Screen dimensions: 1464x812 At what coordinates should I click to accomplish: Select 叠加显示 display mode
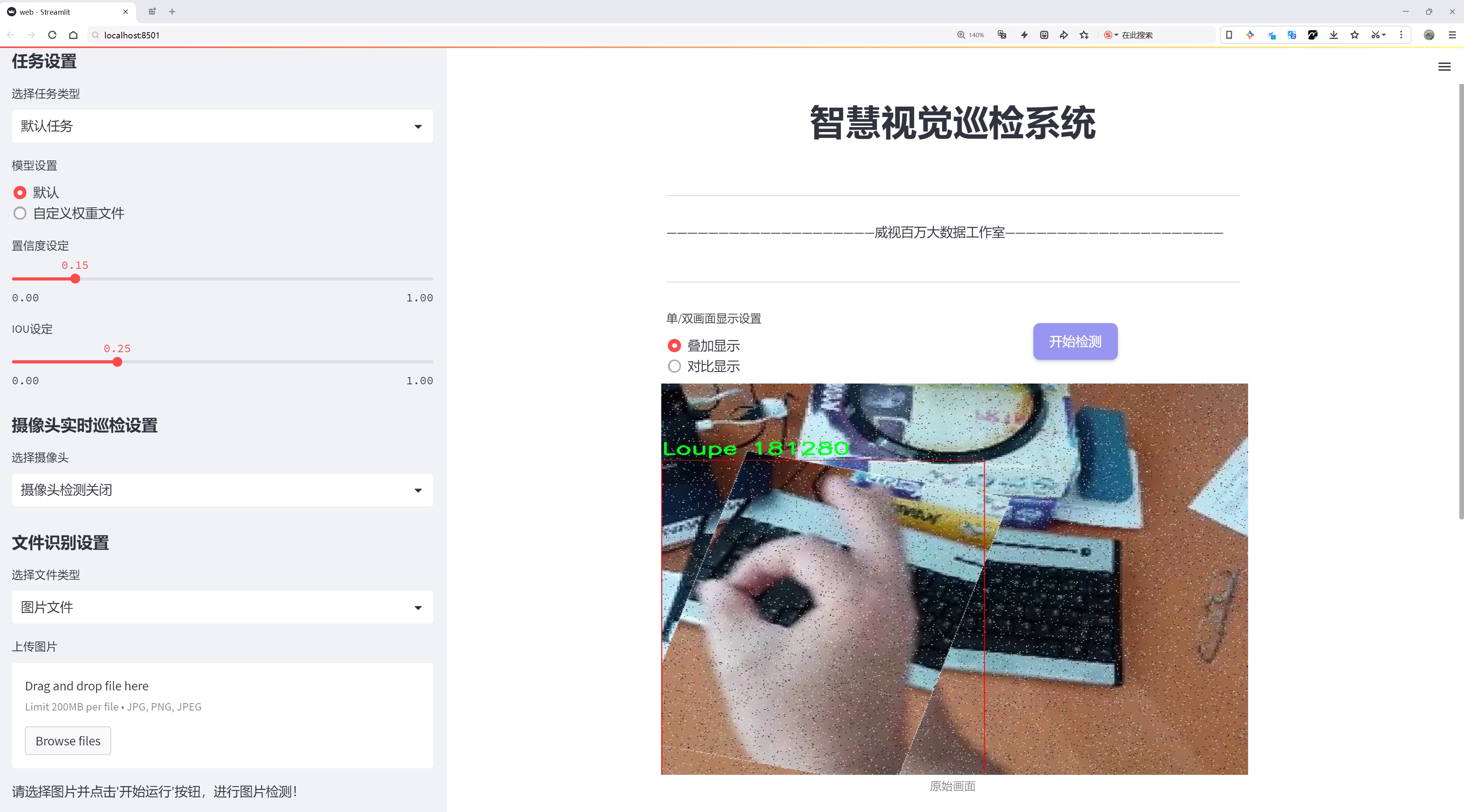pyautogui.click(x=704, y=345)
